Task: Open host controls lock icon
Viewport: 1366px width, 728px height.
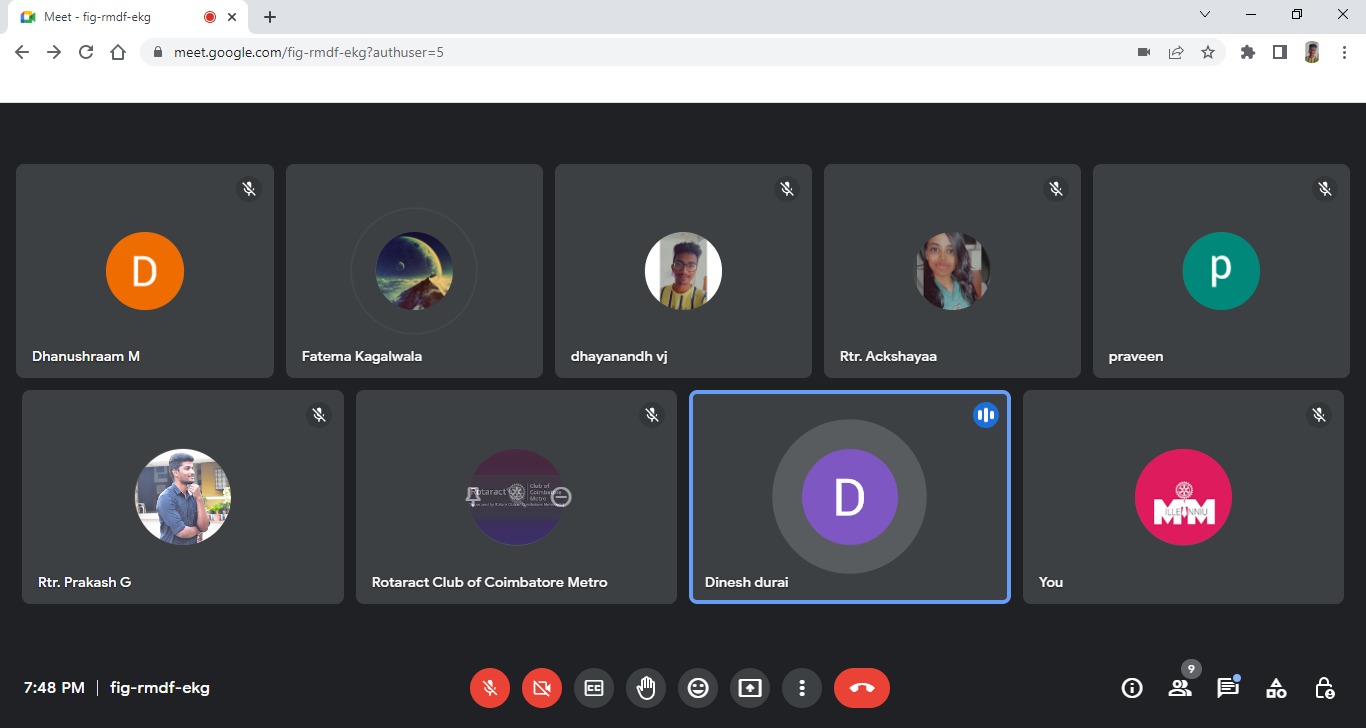Action: [1324, 688]
